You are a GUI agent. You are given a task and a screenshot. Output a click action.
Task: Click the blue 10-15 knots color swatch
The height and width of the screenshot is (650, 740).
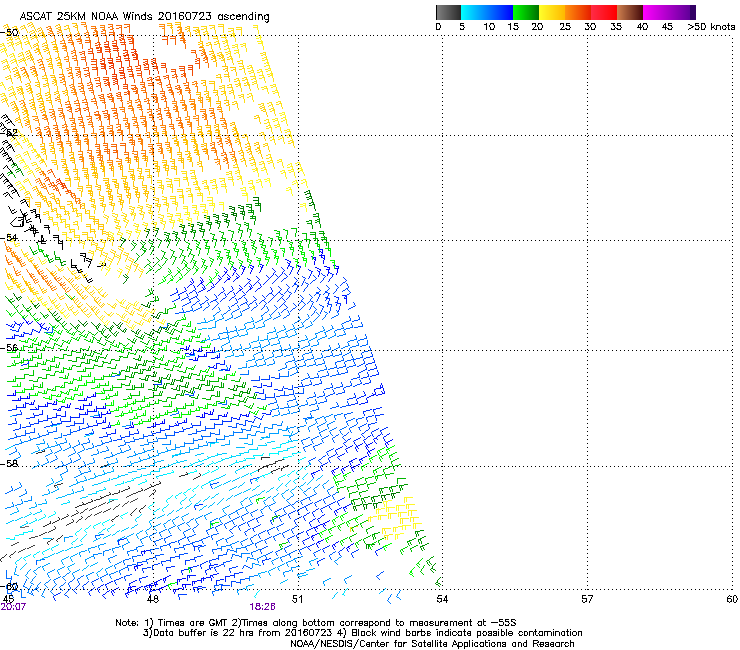[x=500, y=12]
